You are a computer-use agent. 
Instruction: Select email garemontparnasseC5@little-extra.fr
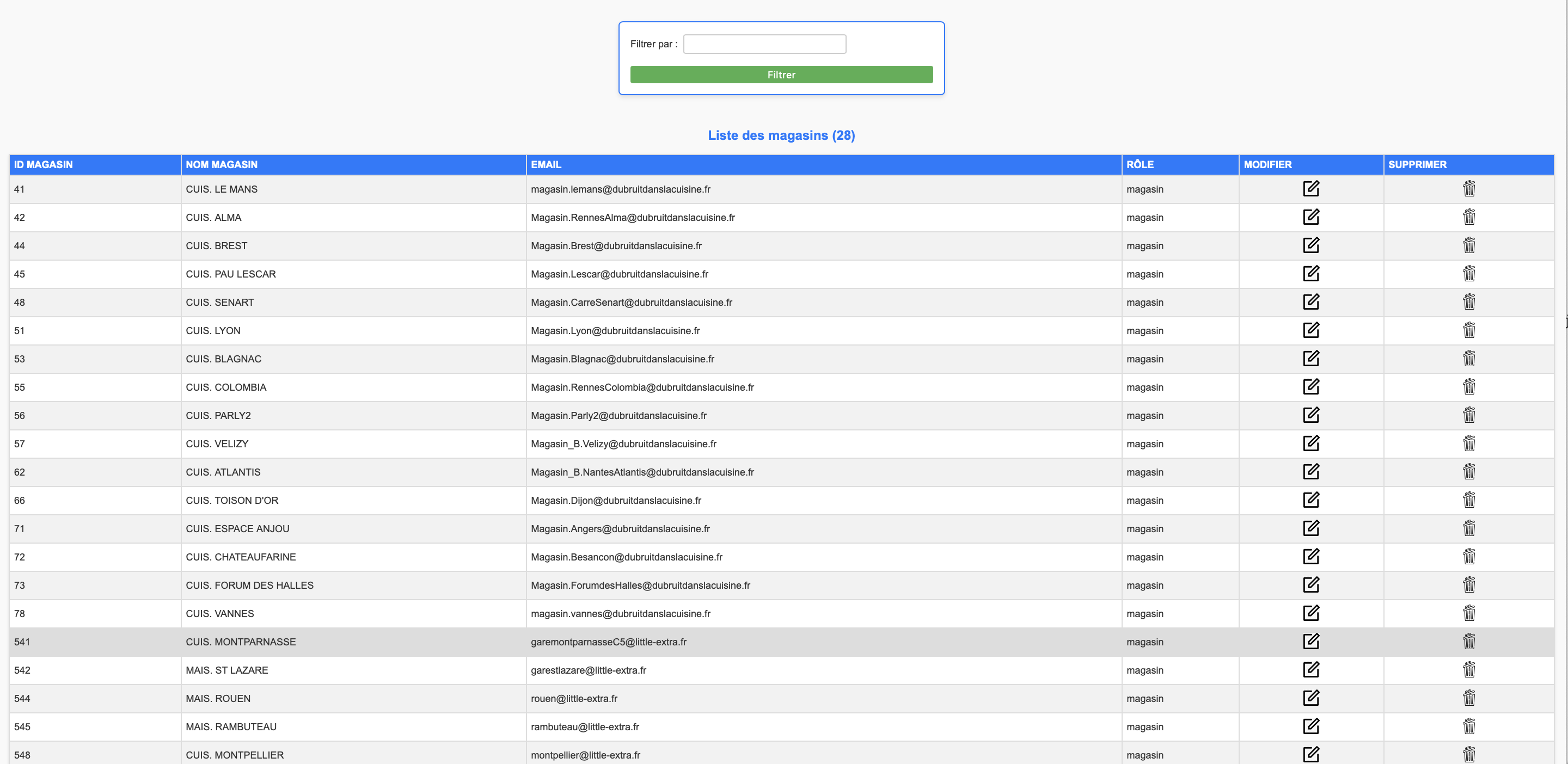coord(608,642)
